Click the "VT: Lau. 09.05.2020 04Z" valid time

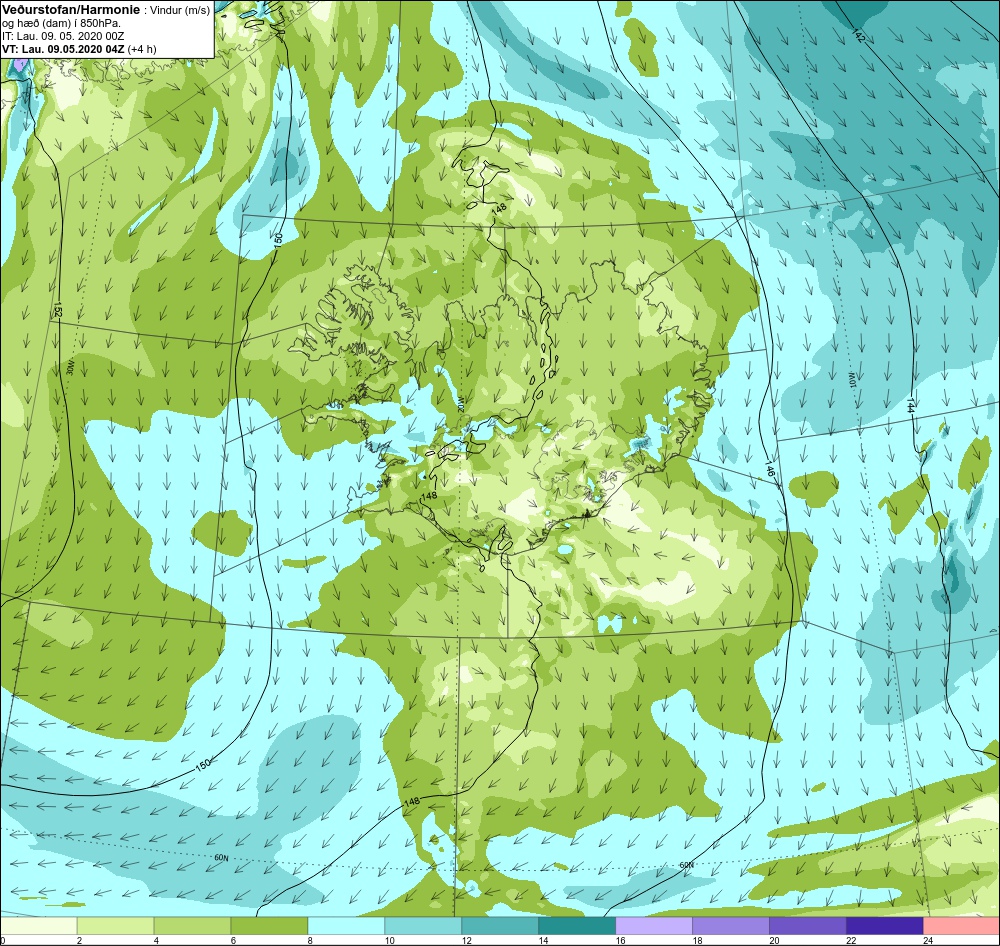click(63, 49)
